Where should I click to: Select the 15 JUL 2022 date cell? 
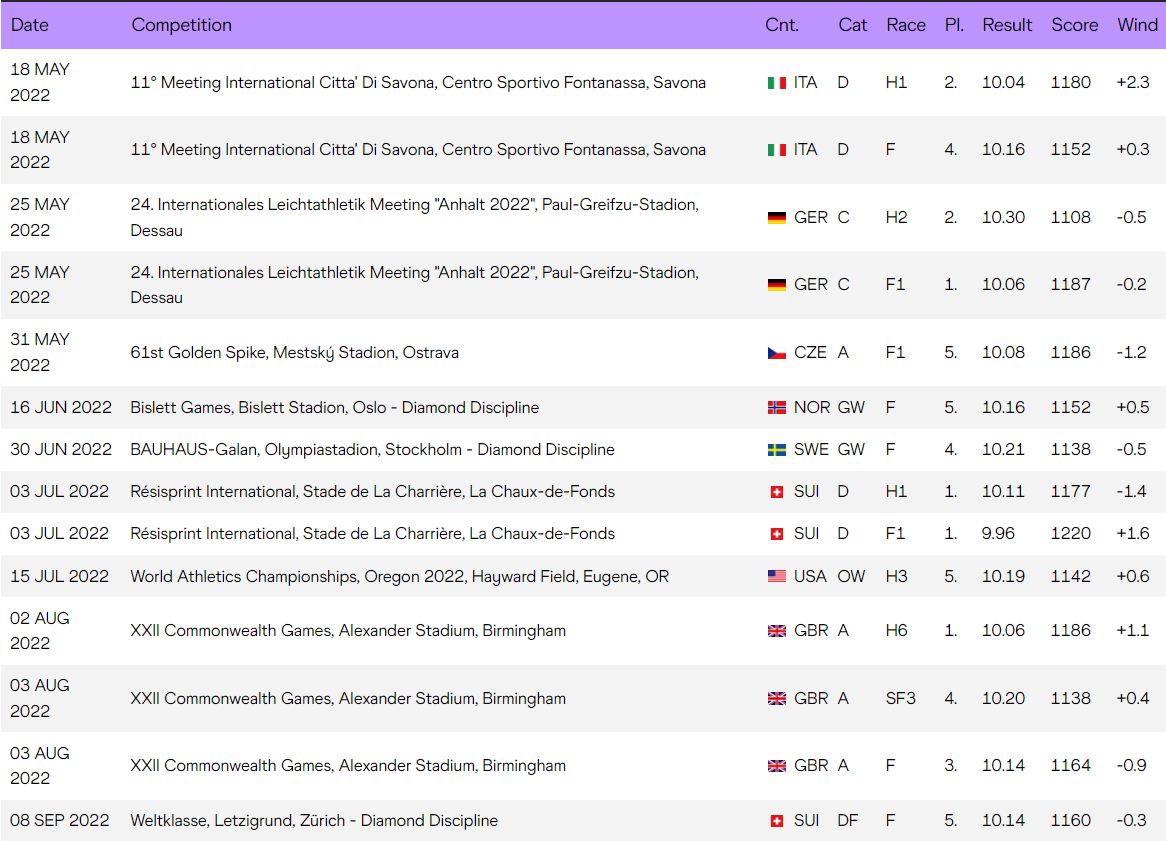[59, 576]
